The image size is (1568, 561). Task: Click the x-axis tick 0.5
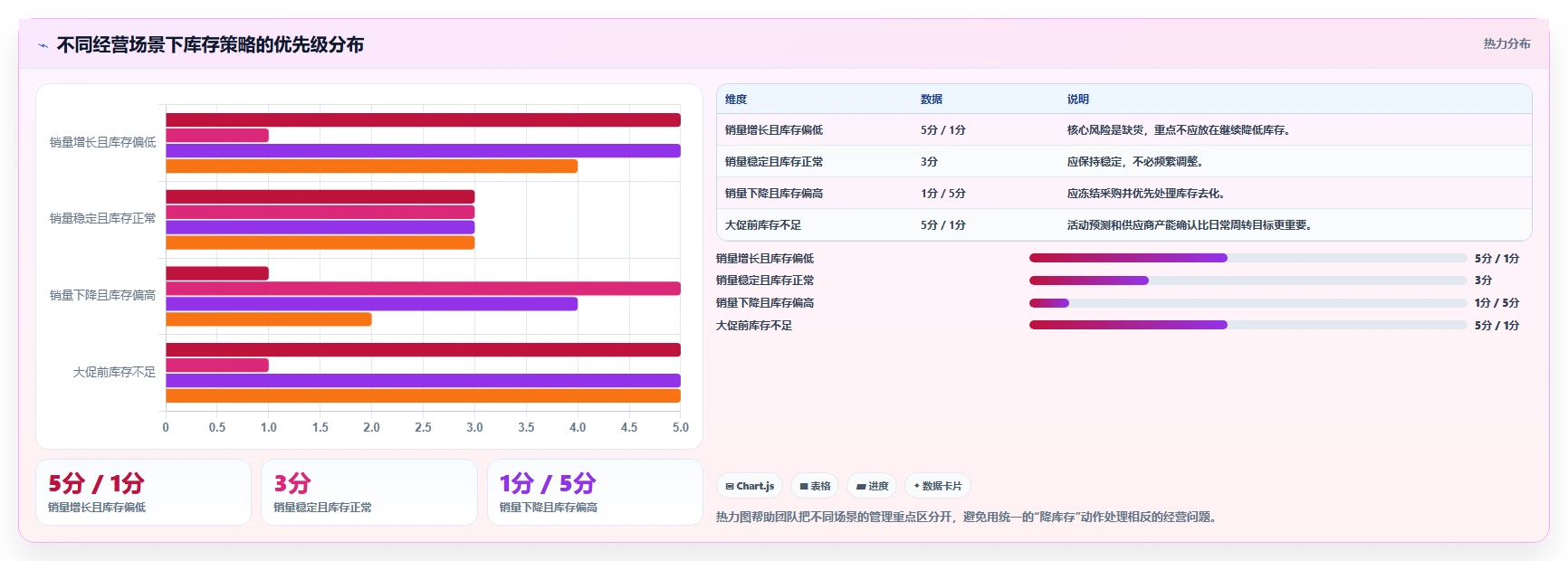click(x=217, y=427)
